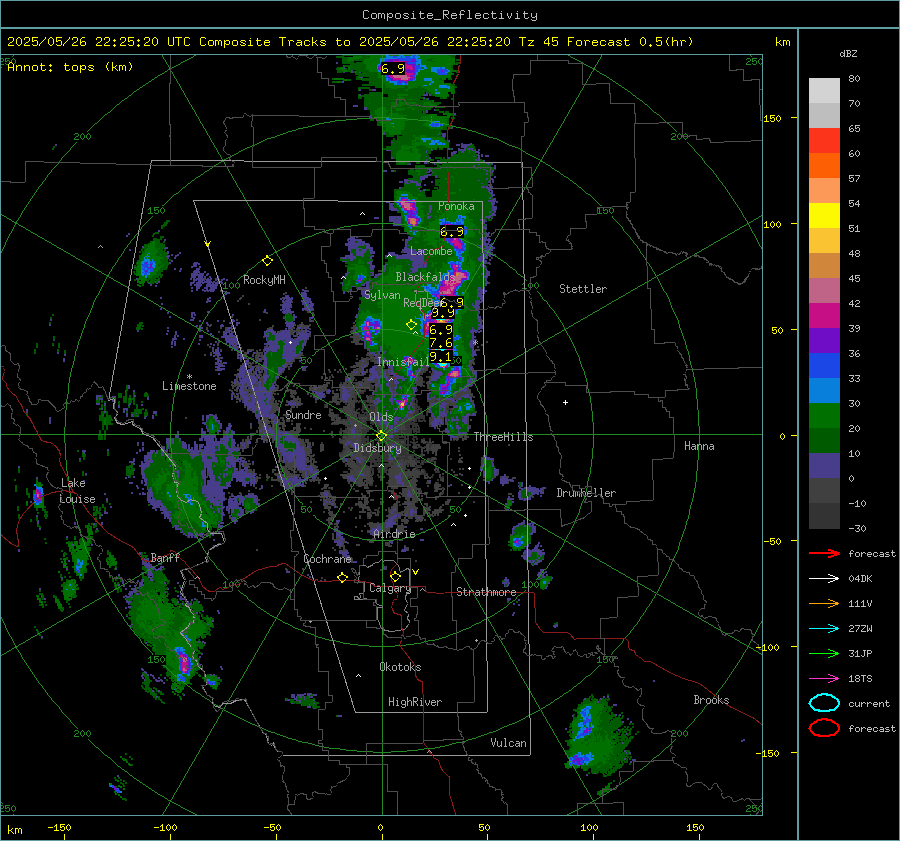Click the yellow diamond marker south of RedDeer

click(411, 325)
